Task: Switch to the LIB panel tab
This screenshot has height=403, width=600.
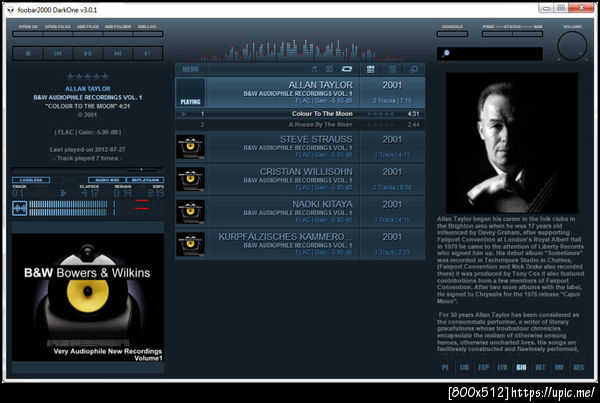Action: pyautogui.click(x=464, y=367)
